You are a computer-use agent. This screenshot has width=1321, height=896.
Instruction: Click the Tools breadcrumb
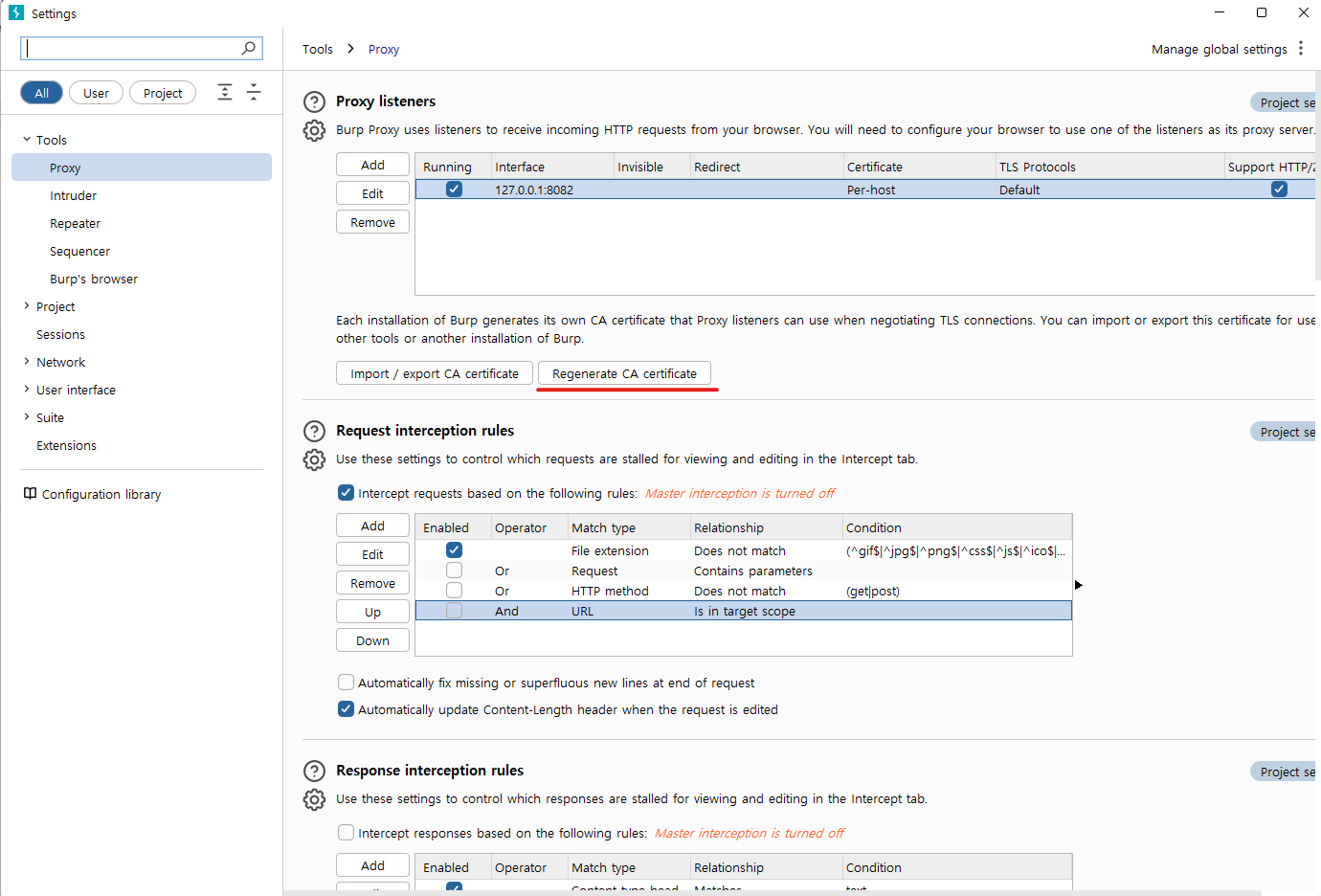pos(318,49)
